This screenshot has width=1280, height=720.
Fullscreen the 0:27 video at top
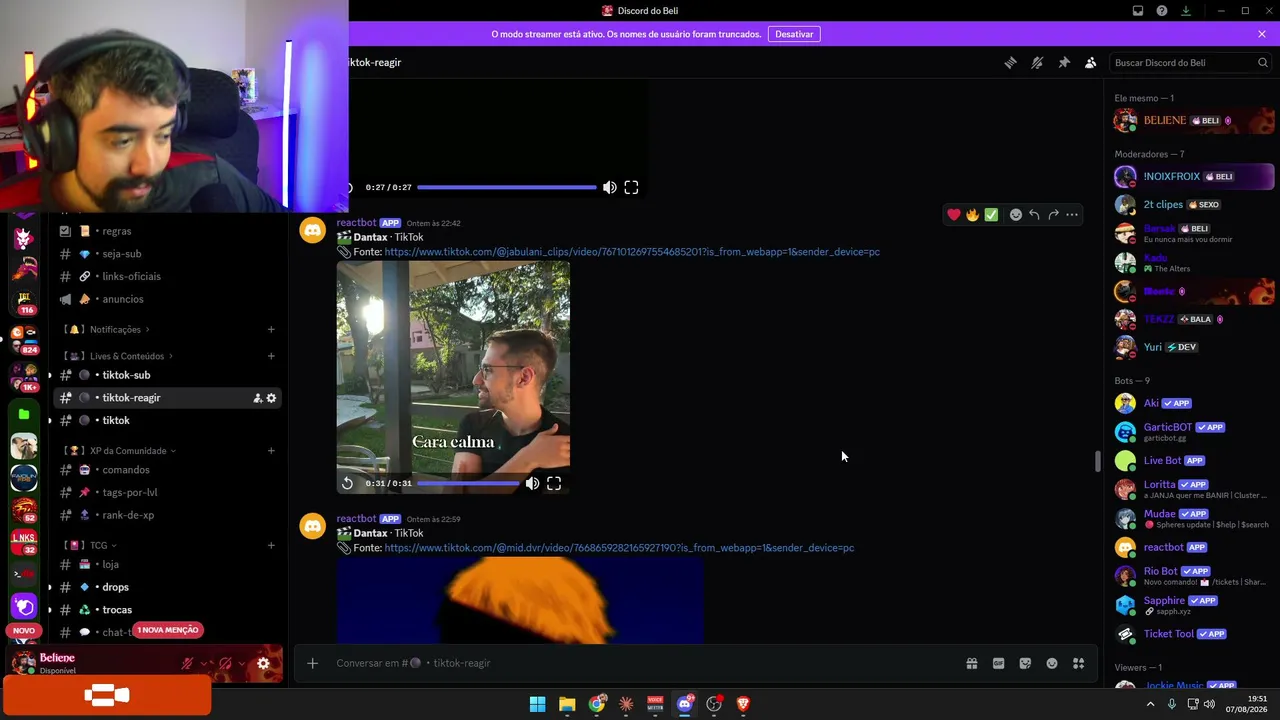point(632,187)
